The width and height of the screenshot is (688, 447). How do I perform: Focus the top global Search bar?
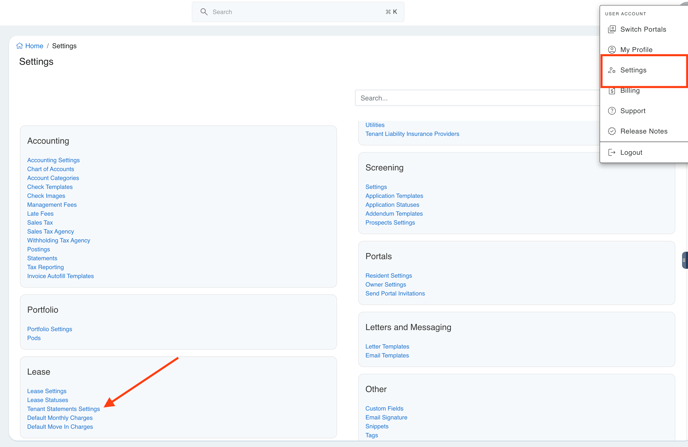[298, 12]
